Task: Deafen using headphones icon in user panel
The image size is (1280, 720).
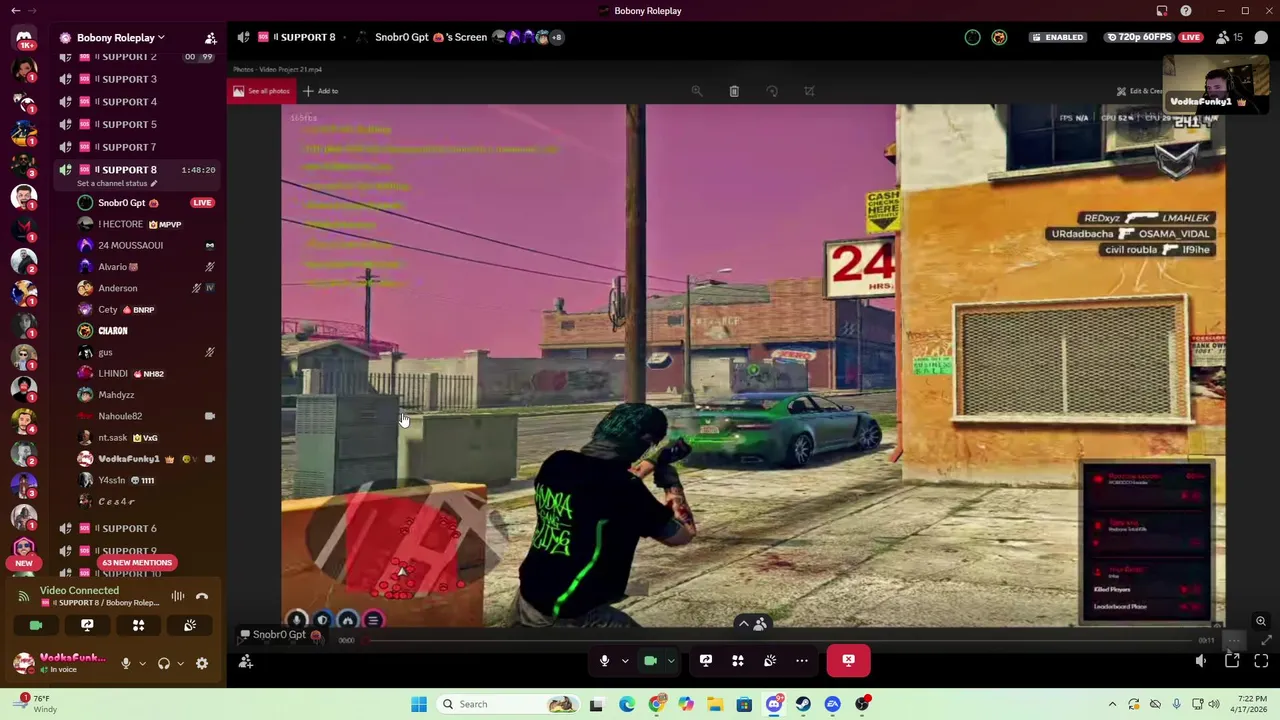Action: pyautogui.click(x=164, y=663)
